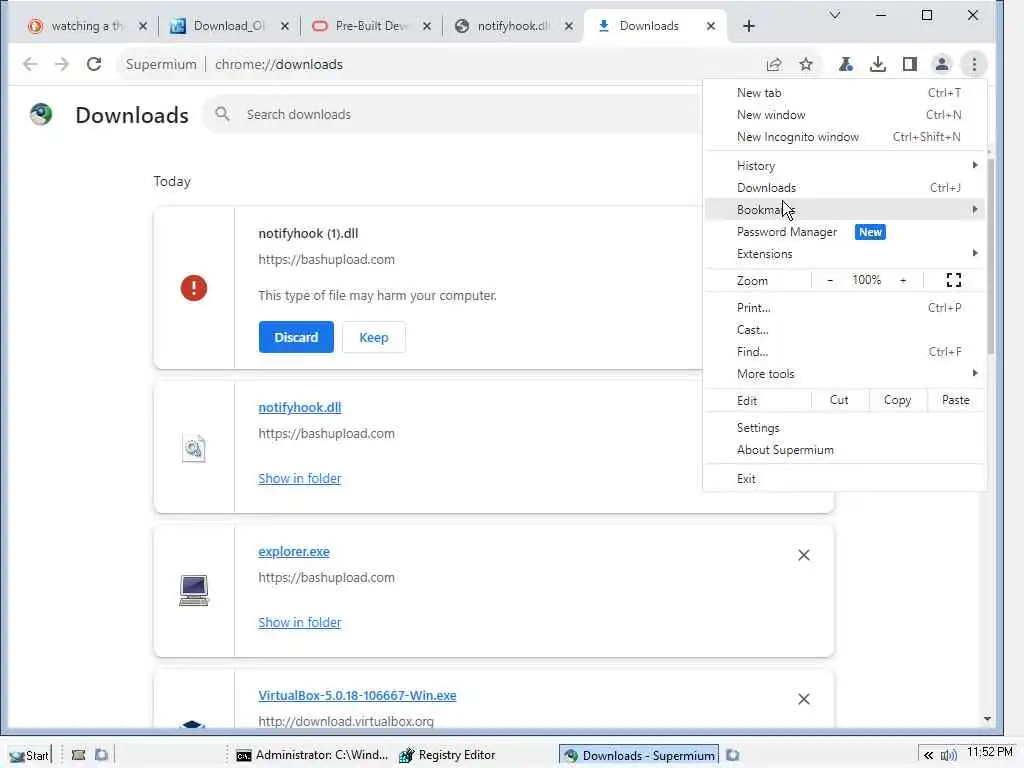Decrease zoom with the minus button
The image size is (1024, 768).
(x=830, y=280)
